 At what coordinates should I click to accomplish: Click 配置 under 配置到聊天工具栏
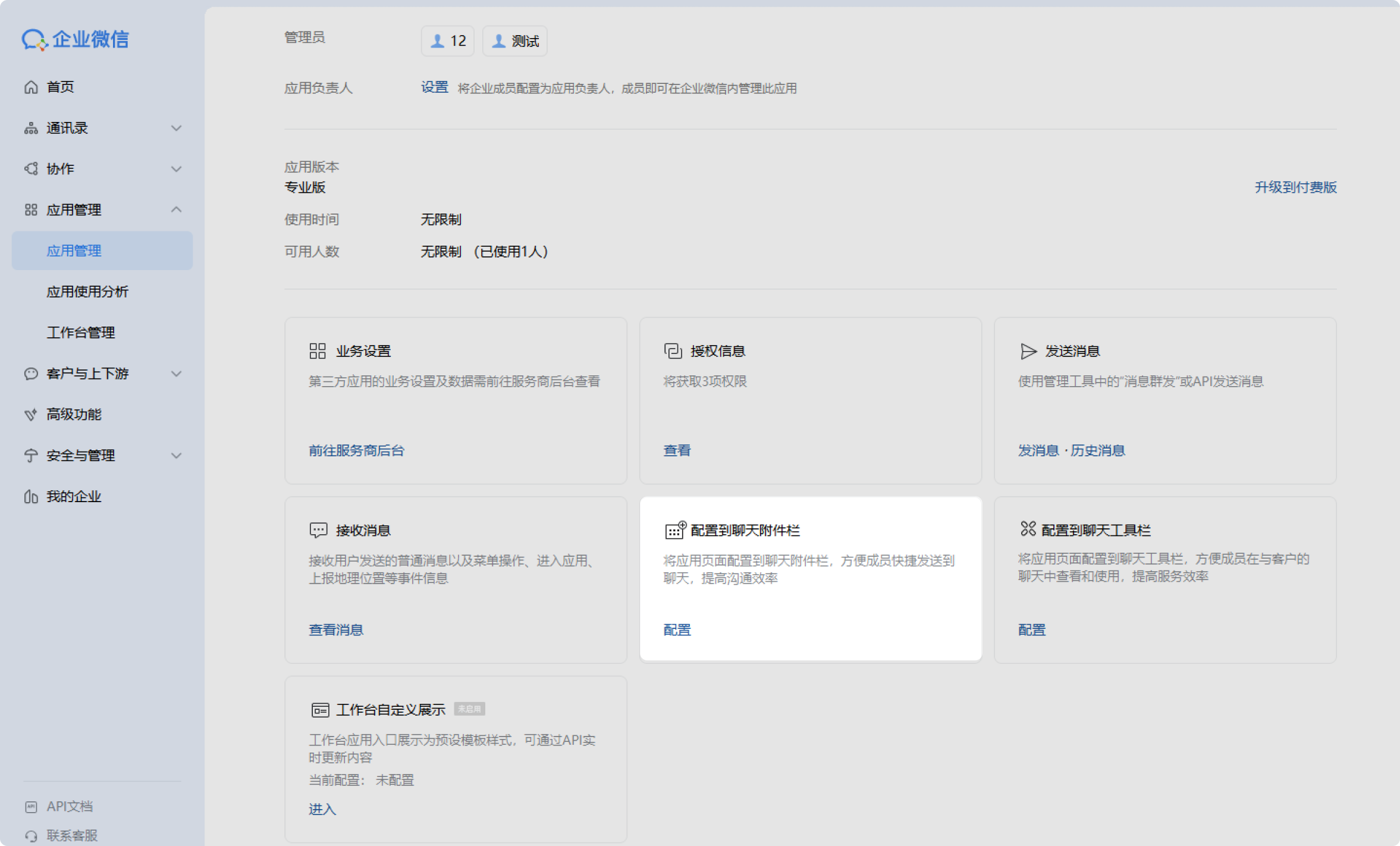coord(1032,629)
